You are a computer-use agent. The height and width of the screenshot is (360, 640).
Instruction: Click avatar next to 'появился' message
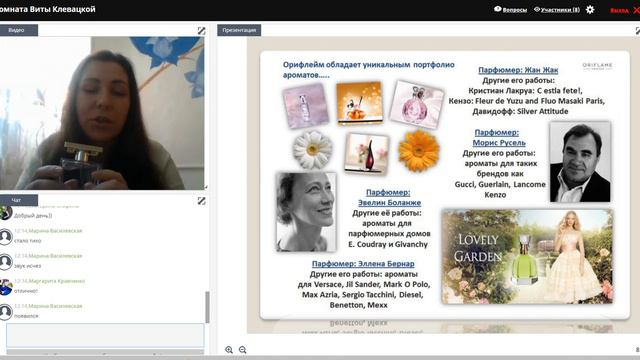[x=6, y=312]
